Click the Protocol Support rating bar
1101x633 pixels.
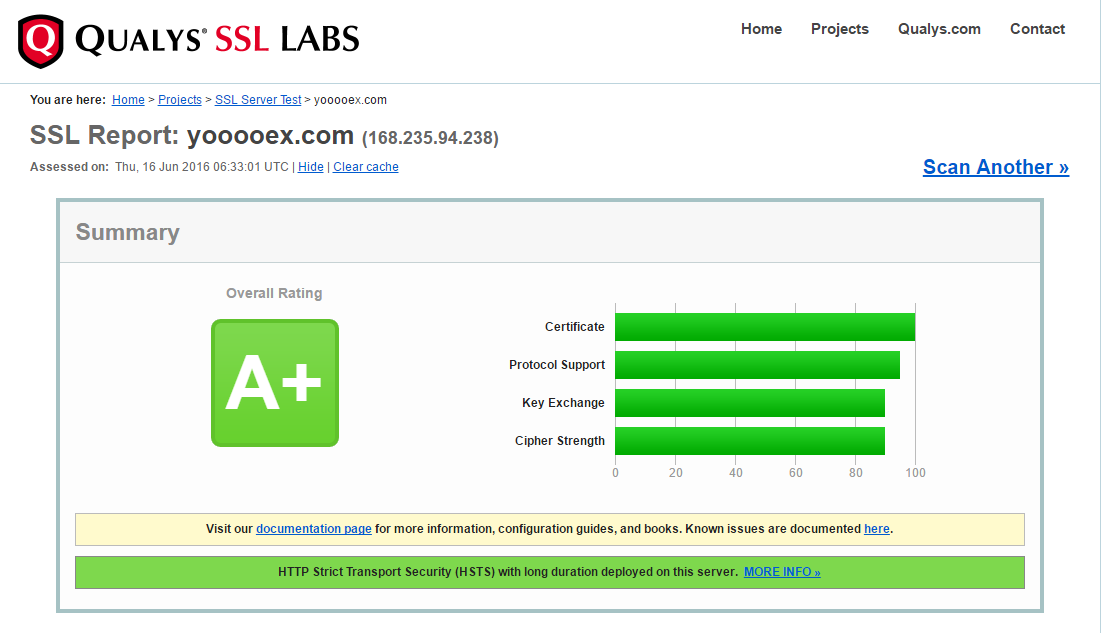(x=757, y=365)
